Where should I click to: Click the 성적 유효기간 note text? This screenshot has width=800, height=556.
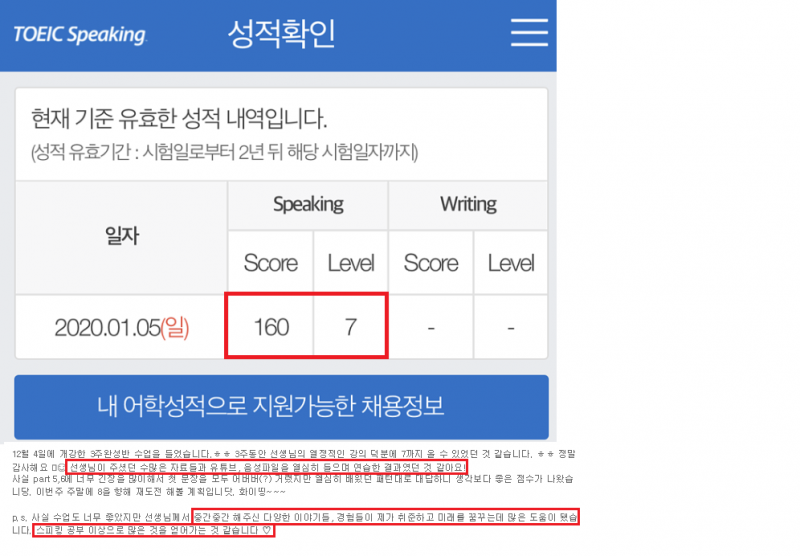click(224, 152)
